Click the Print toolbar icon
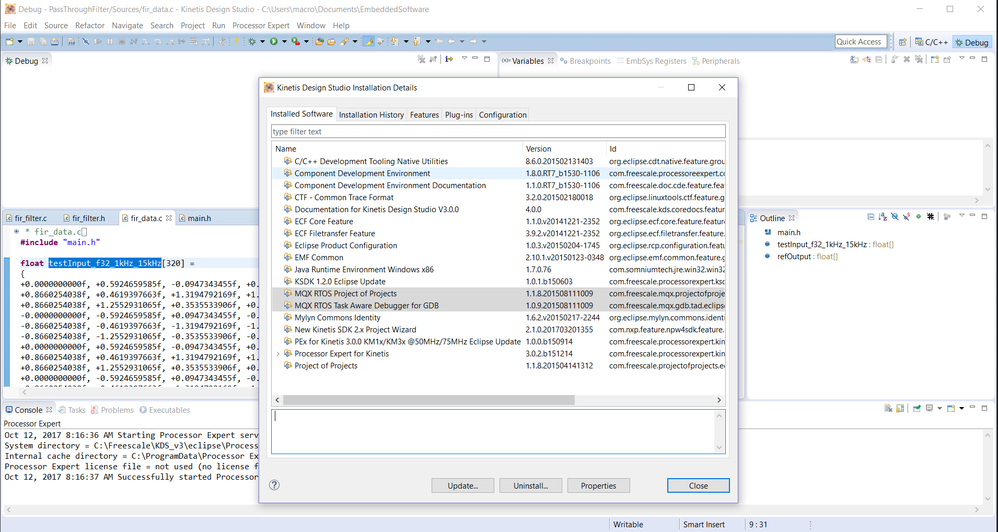 pos(55,41)
